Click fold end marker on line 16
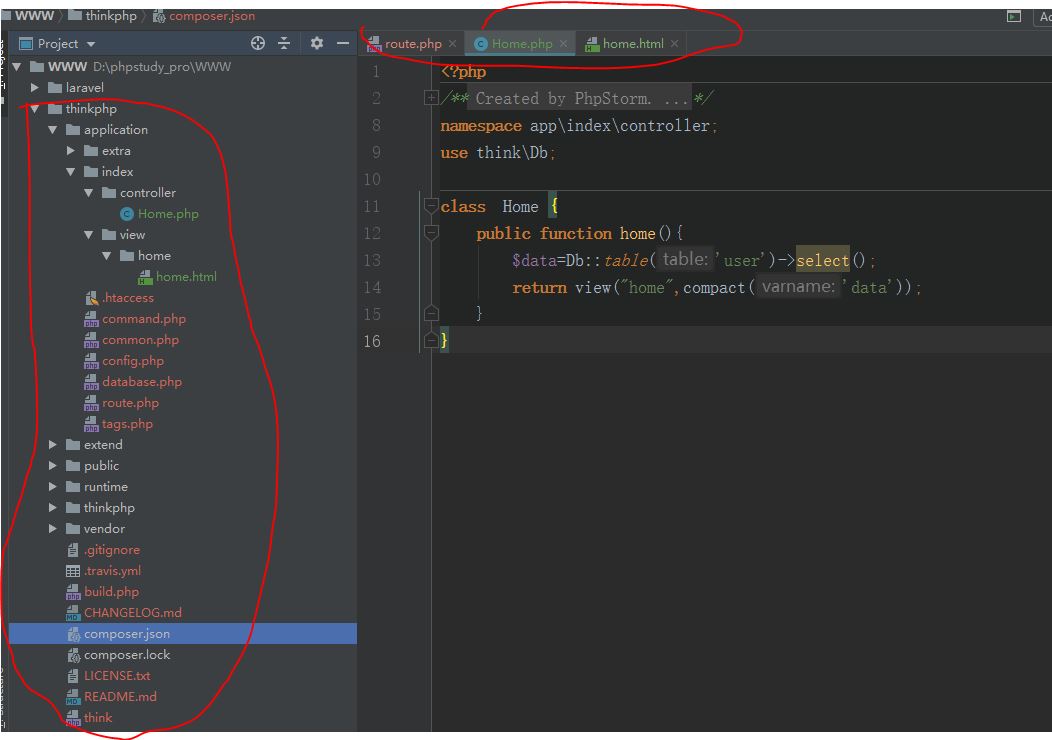 tap(431, 341)
